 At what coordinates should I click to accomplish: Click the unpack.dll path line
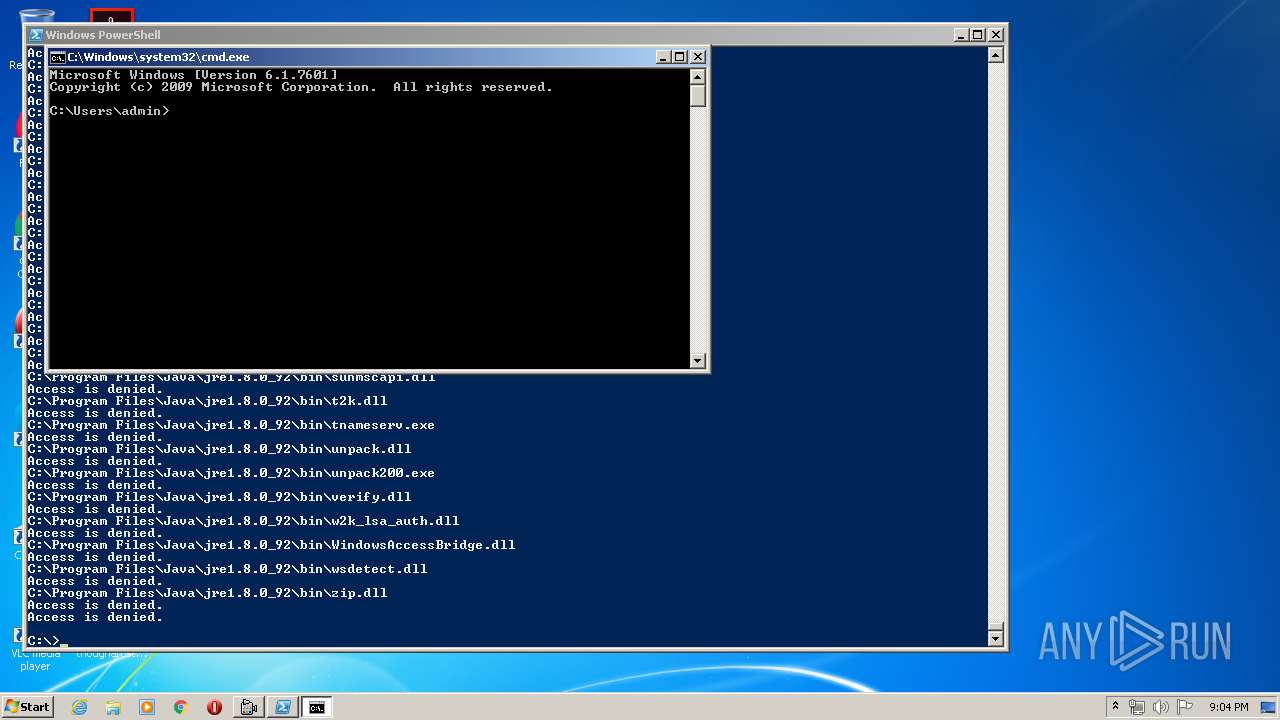pos(219,449)
